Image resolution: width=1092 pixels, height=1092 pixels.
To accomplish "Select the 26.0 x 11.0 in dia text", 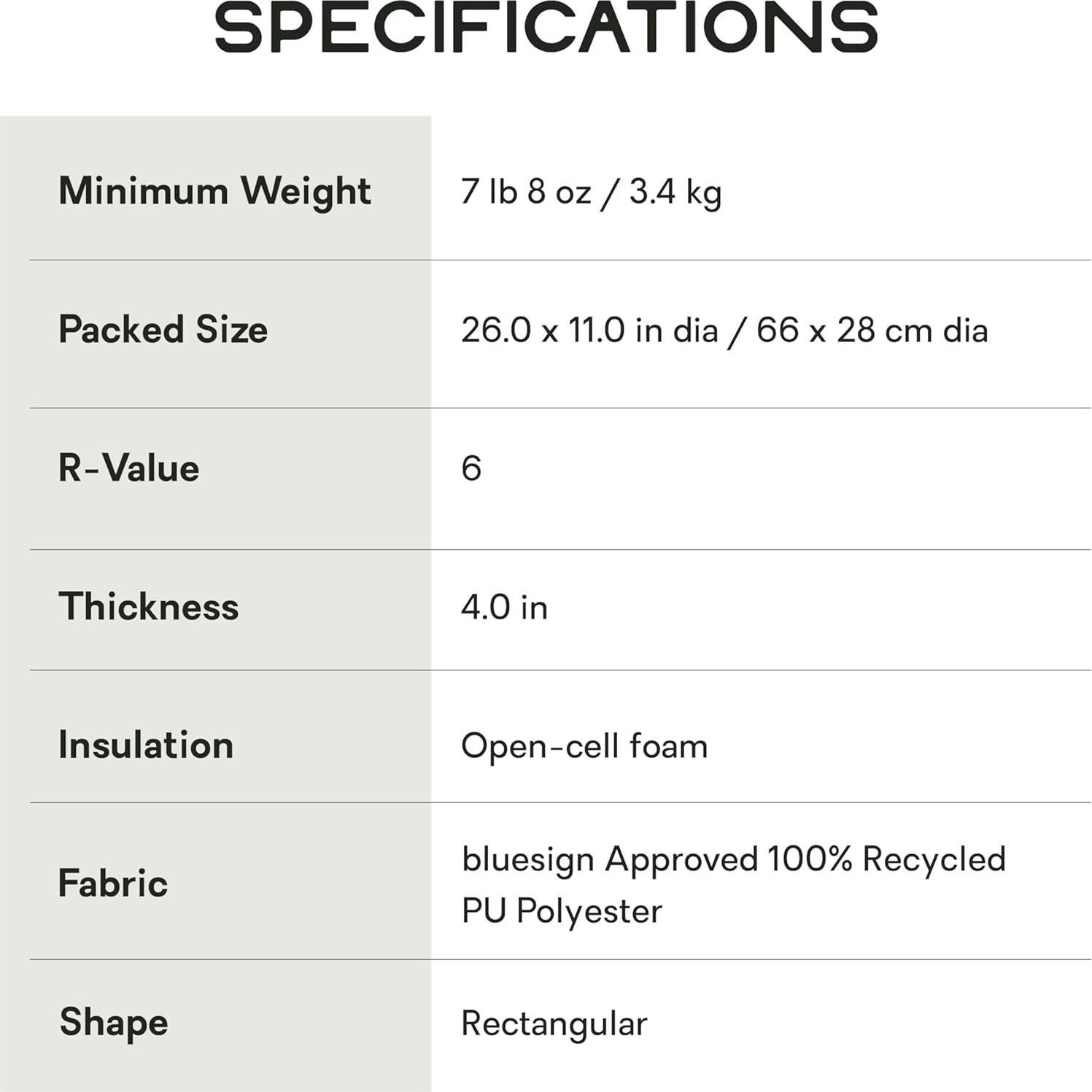I will 589,330.
